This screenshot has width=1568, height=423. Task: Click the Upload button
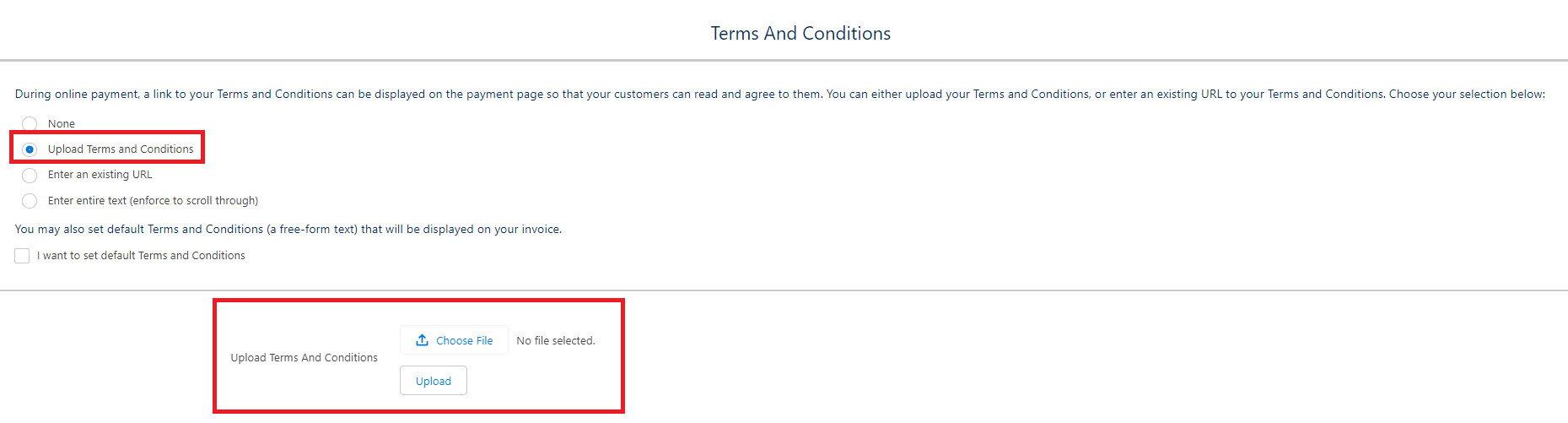point(434,381)
